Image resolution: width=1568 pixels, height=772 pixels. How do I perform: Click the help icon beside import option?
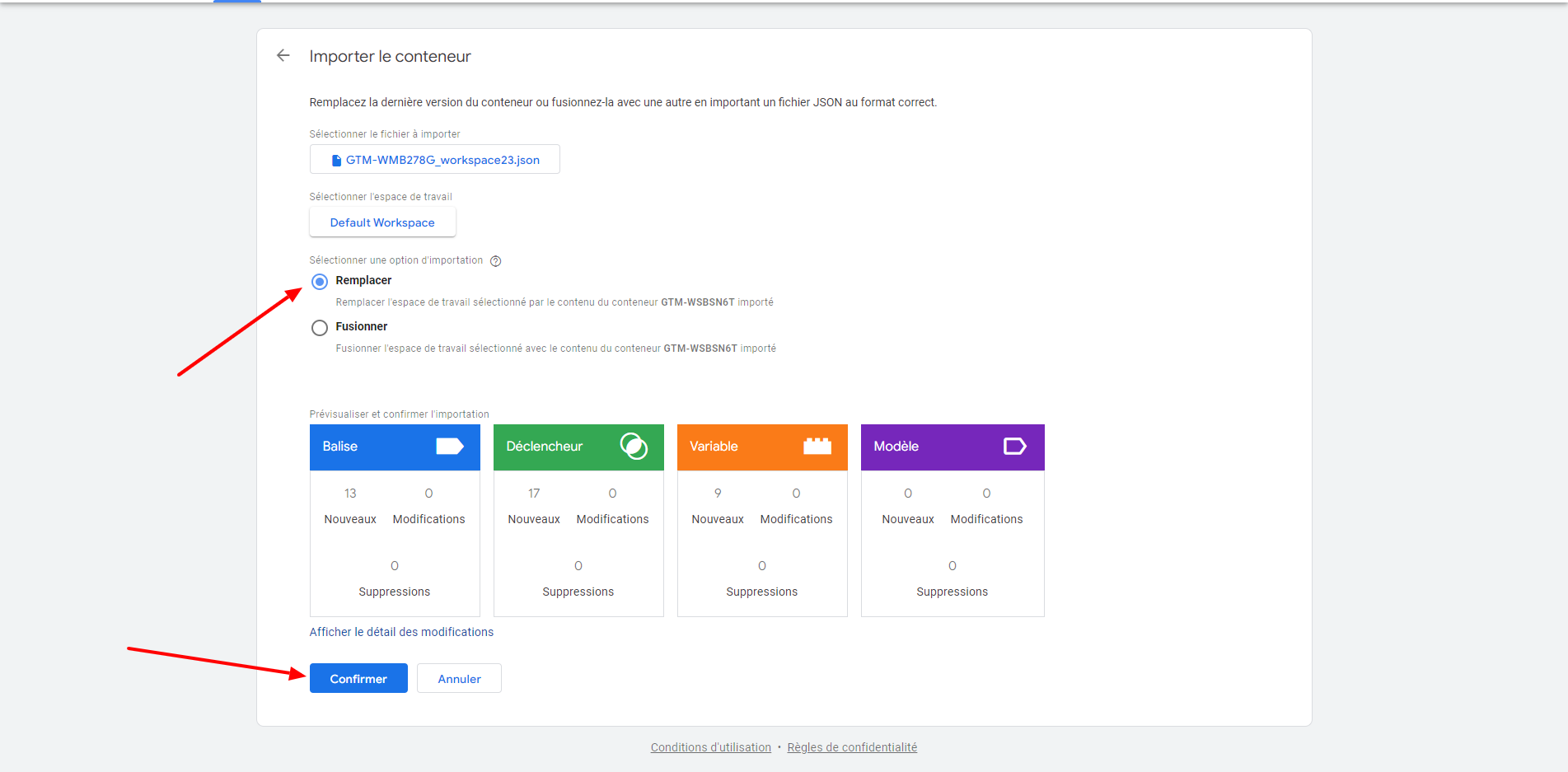(x=495, y=261)
